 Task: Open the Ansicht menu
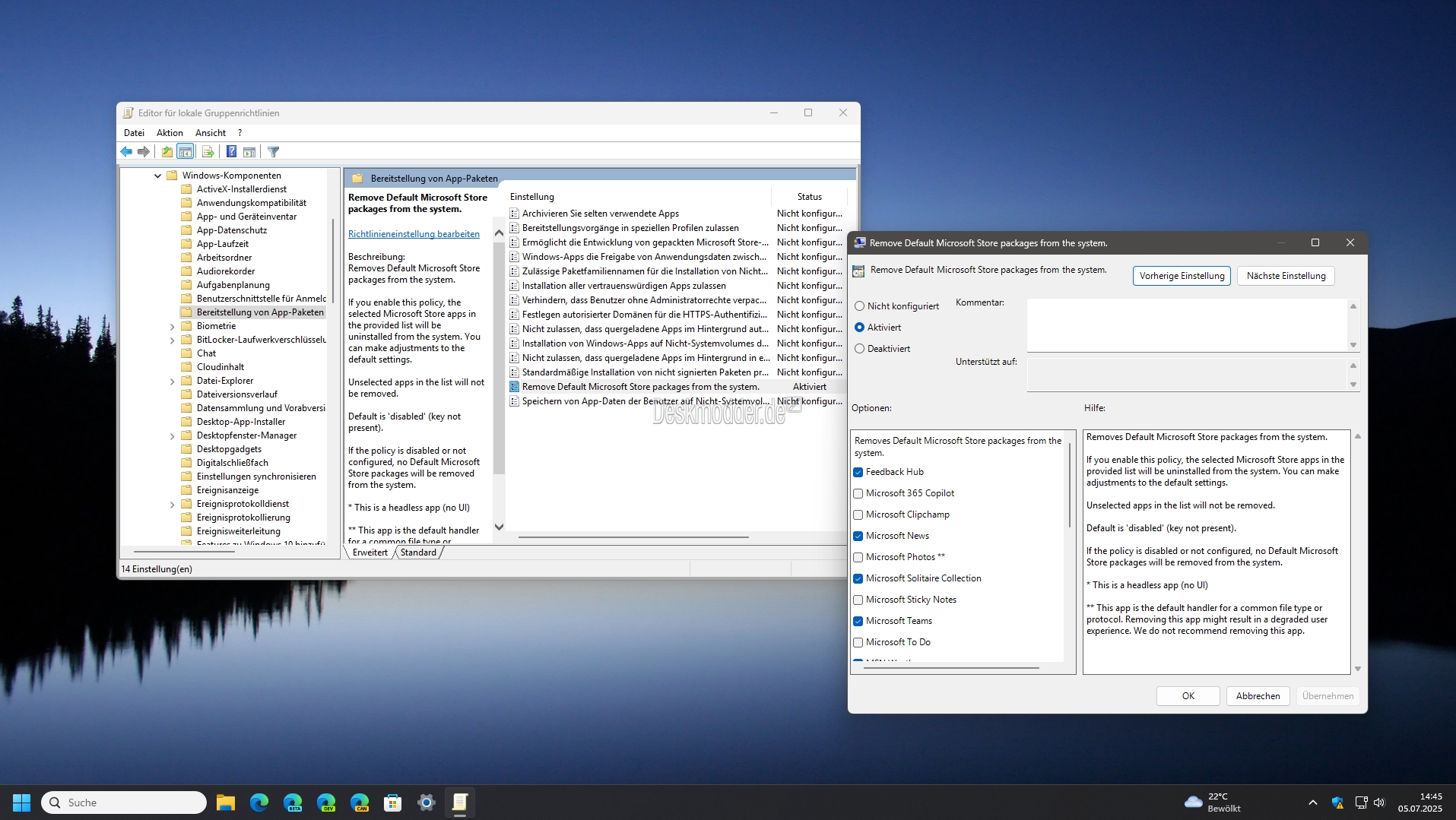click(211, 133)
